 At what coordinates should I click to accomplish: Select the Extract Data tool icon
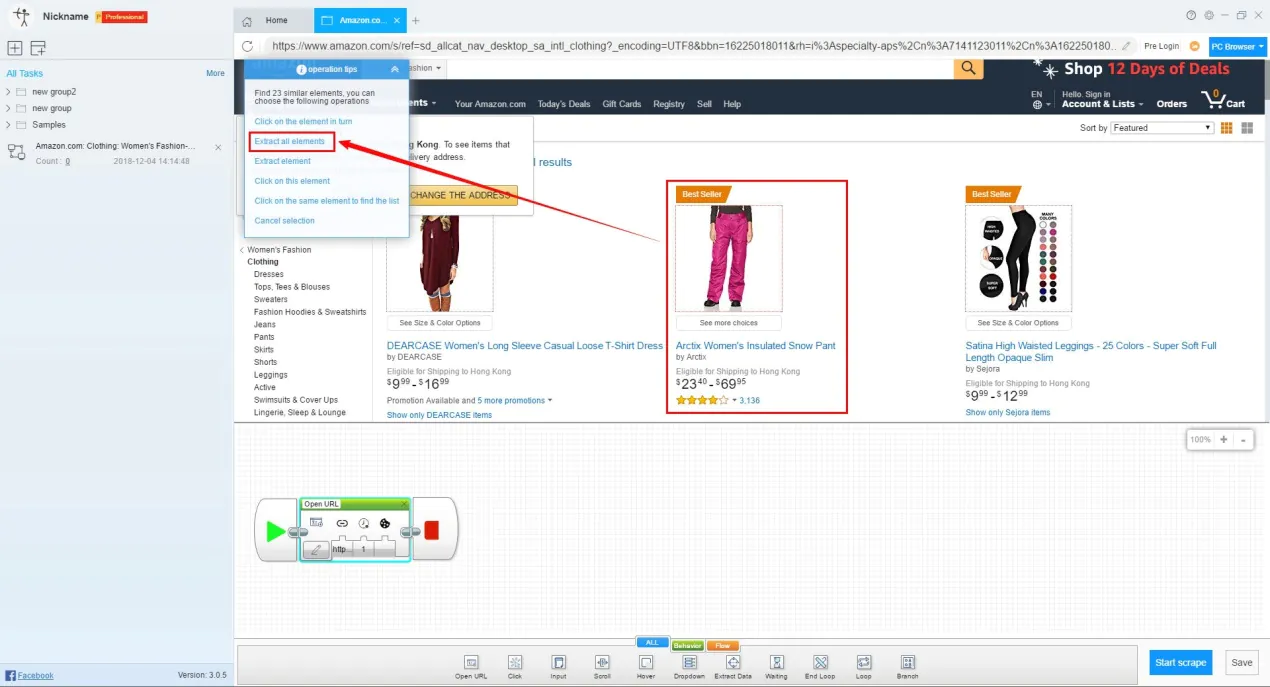733,662
